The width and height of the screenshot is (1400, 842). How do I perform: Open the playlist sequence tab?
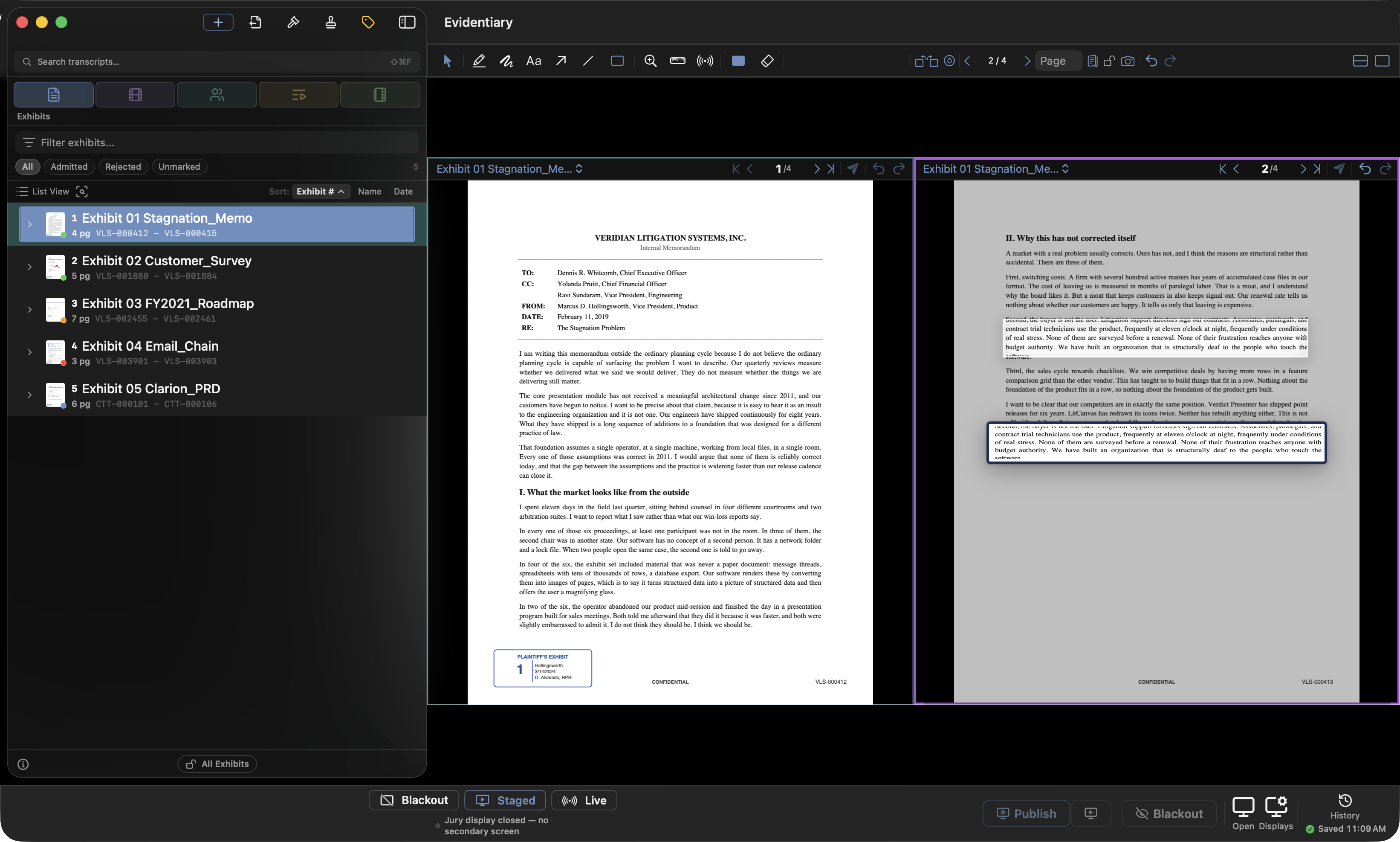pos(298,94)
